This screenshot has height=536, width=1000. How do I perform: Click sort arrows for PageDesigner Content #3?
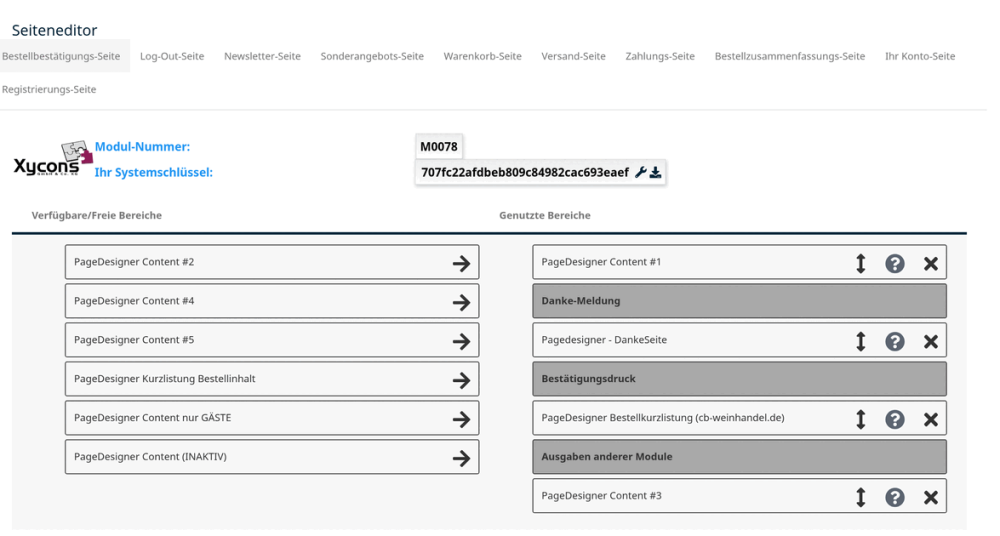[x=860, y=496]
